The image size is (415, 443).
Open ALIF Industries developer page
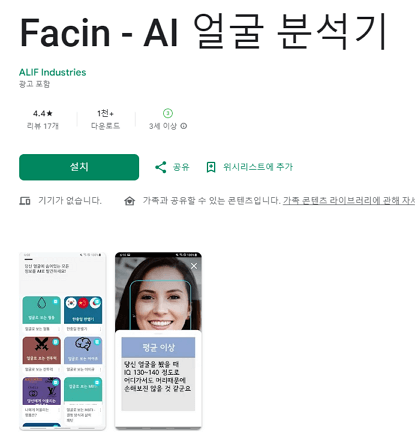(53, 72)
